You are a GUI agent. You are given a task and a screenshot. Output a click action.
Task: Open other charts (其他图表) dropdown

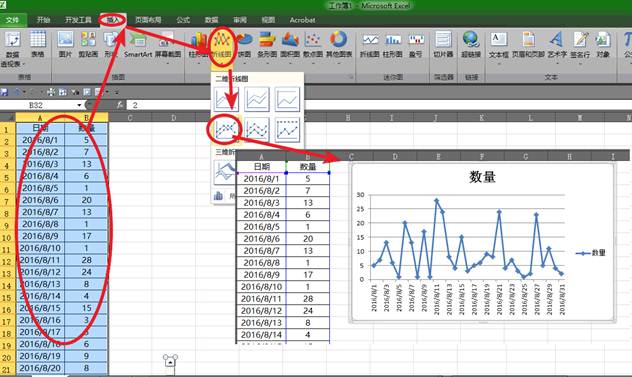click(x=339, y=46)
